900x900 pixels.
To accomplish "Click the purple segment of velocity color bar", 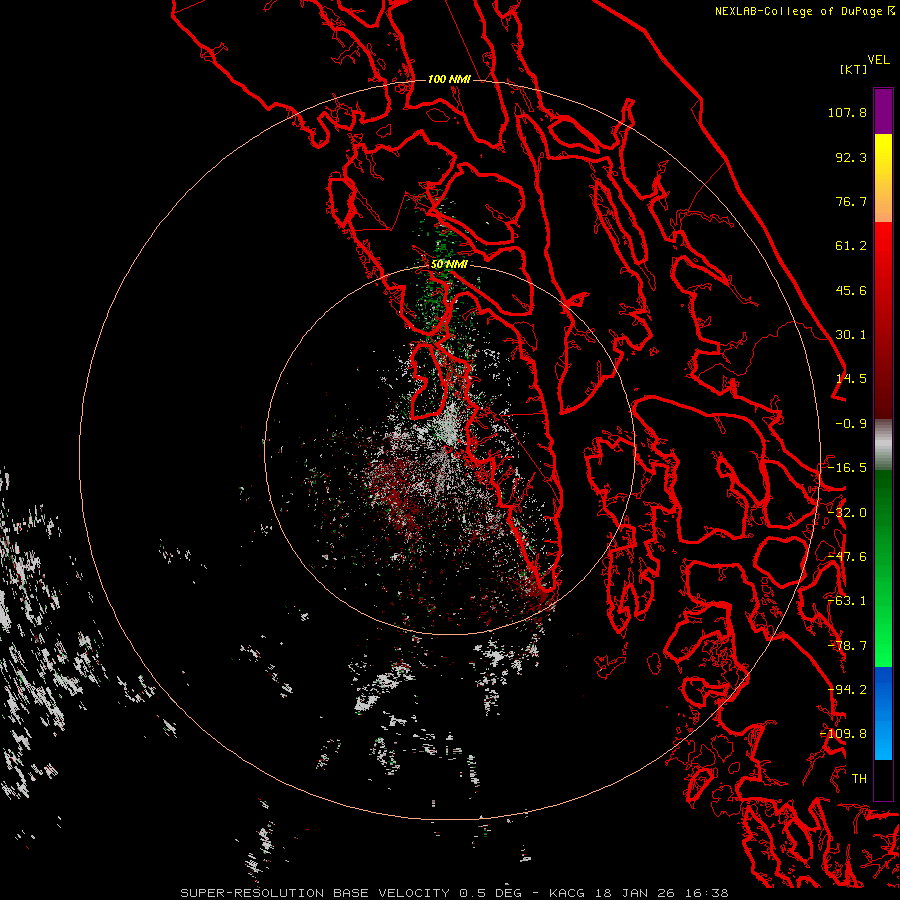I will click(883, 111).
